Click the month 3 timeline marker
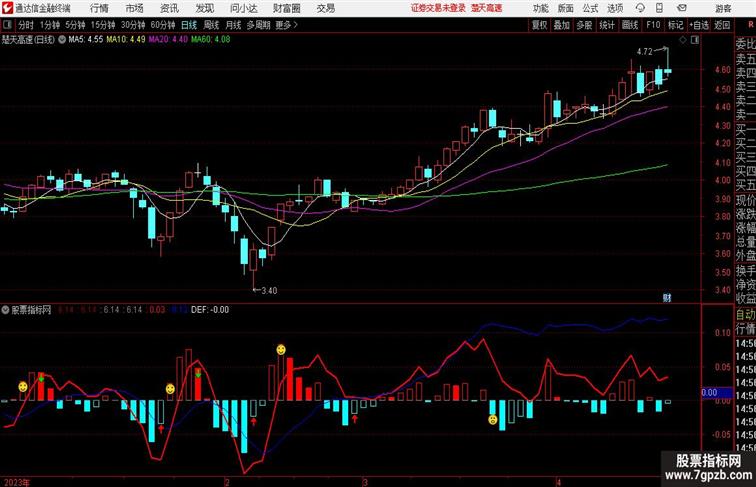This screenshot has width=756, height=487. click(365, 482)
